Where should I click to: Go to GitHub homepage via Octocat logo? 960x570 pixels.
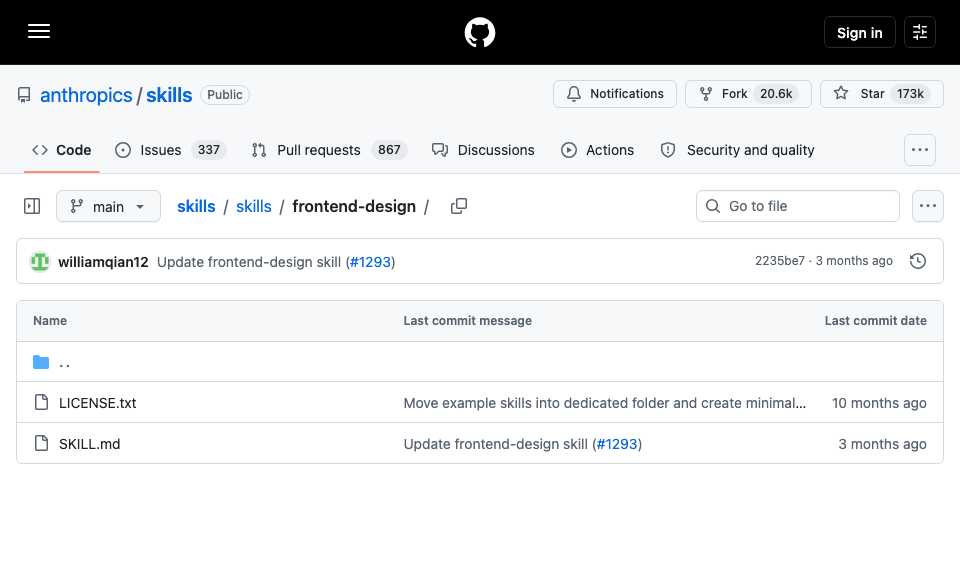479,32
